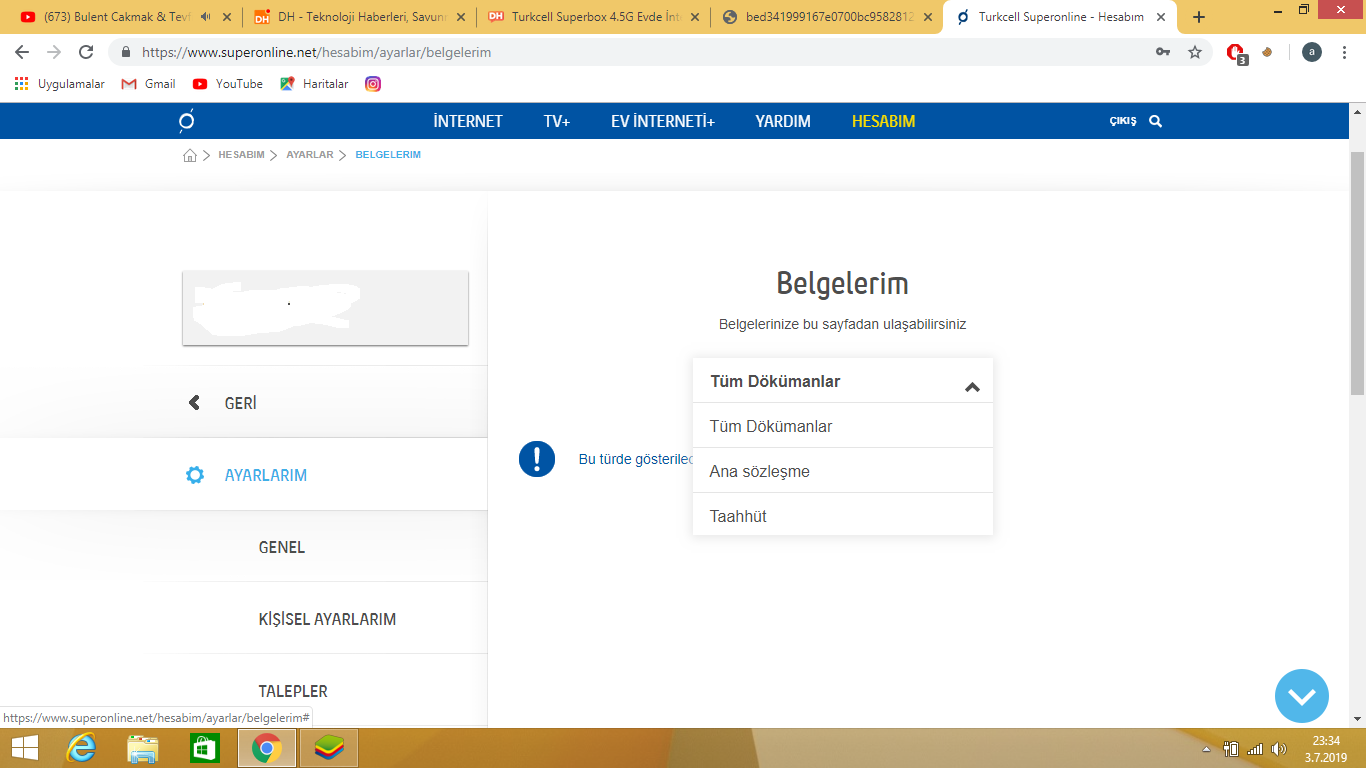Open the TV+ menu
The image size is (1366, 768).
pos(557,121)
